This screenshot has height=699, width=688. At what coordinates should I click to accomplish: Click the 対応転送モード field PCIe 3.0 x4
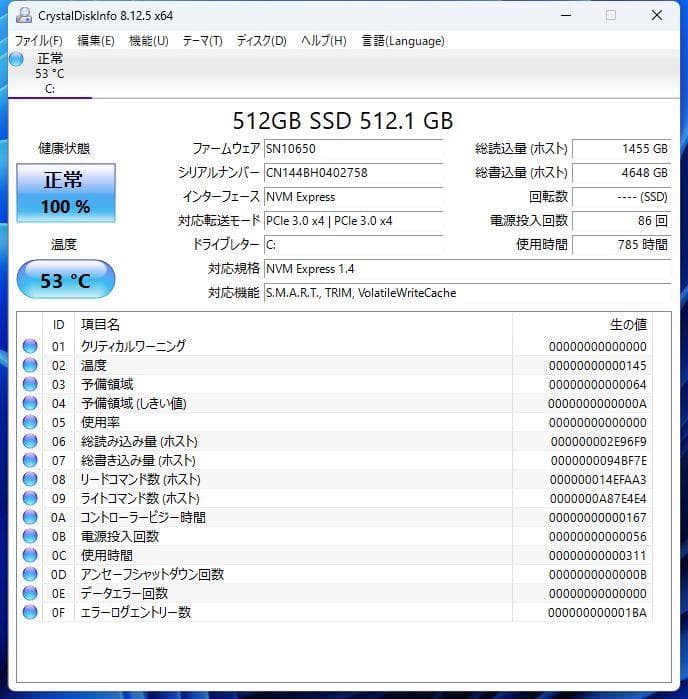click(353, 221)
